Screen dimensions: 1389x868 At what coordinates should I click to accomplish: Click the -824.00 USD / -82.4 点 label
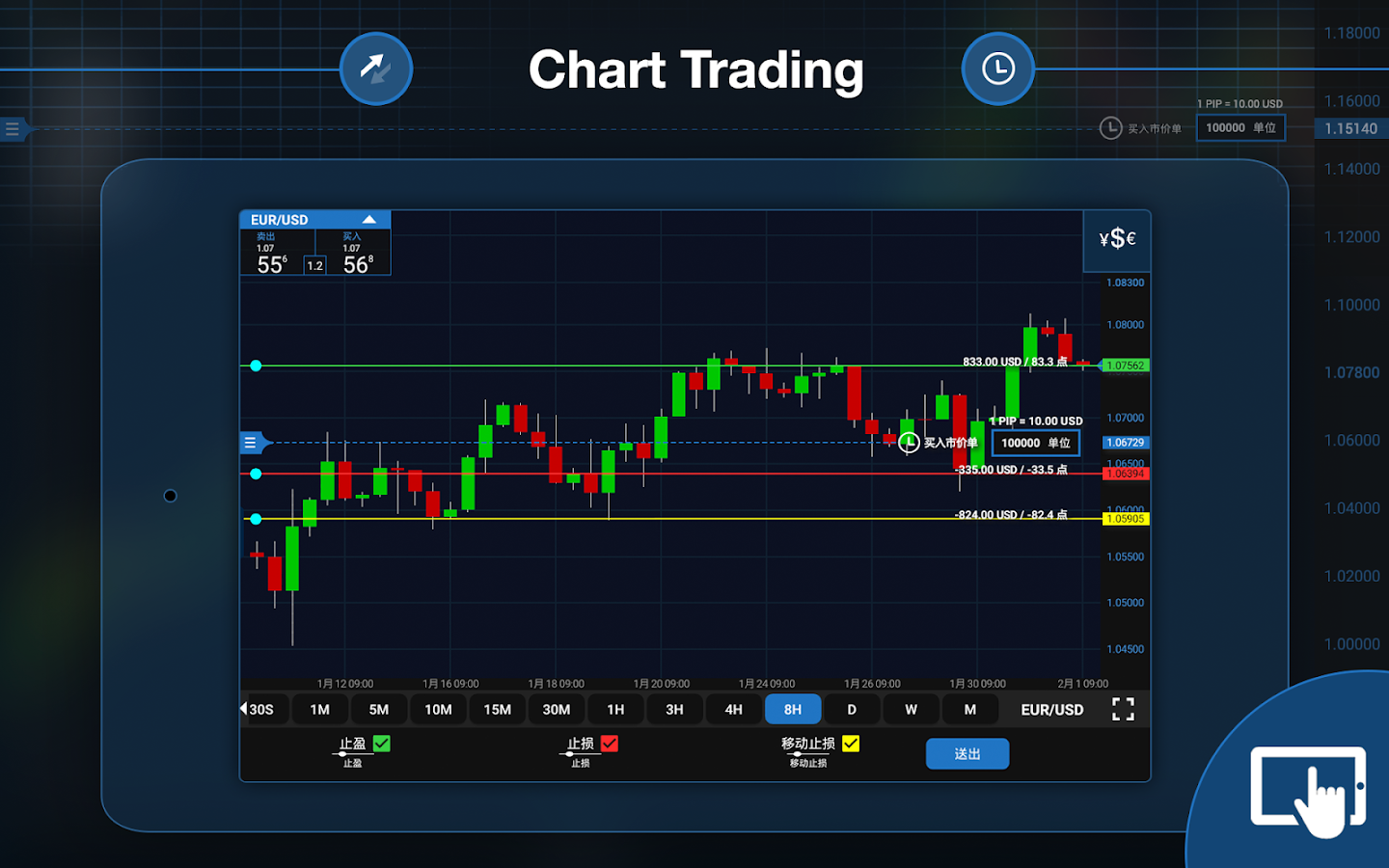point(1011,515)
